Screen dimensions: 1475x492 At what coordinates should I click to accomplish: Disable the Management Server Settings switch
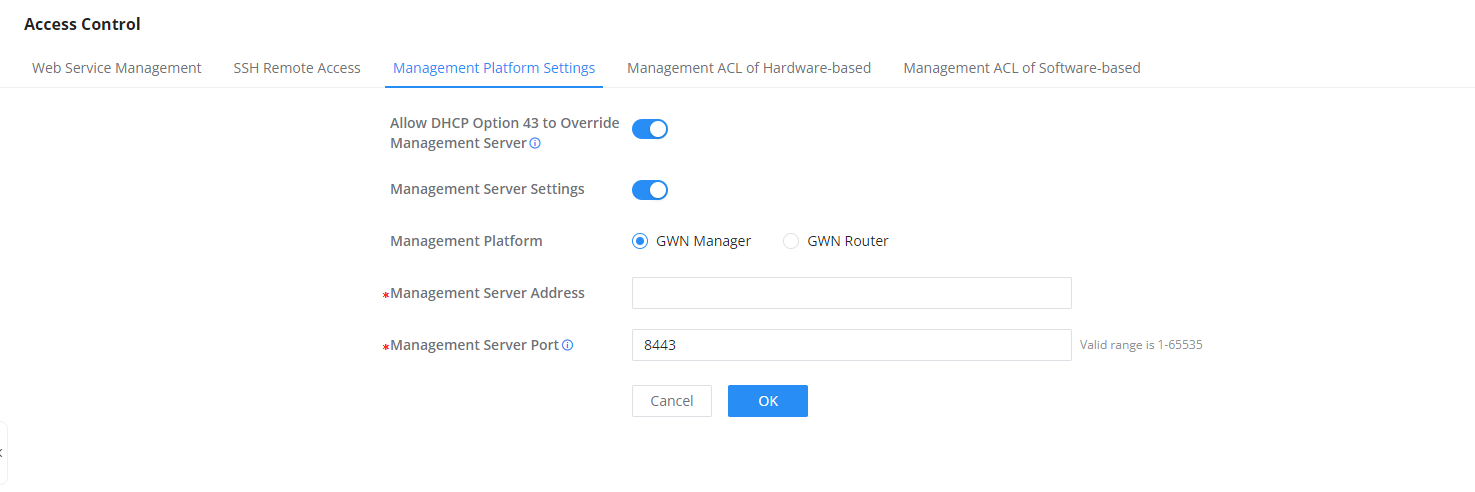tap(650, 190)
